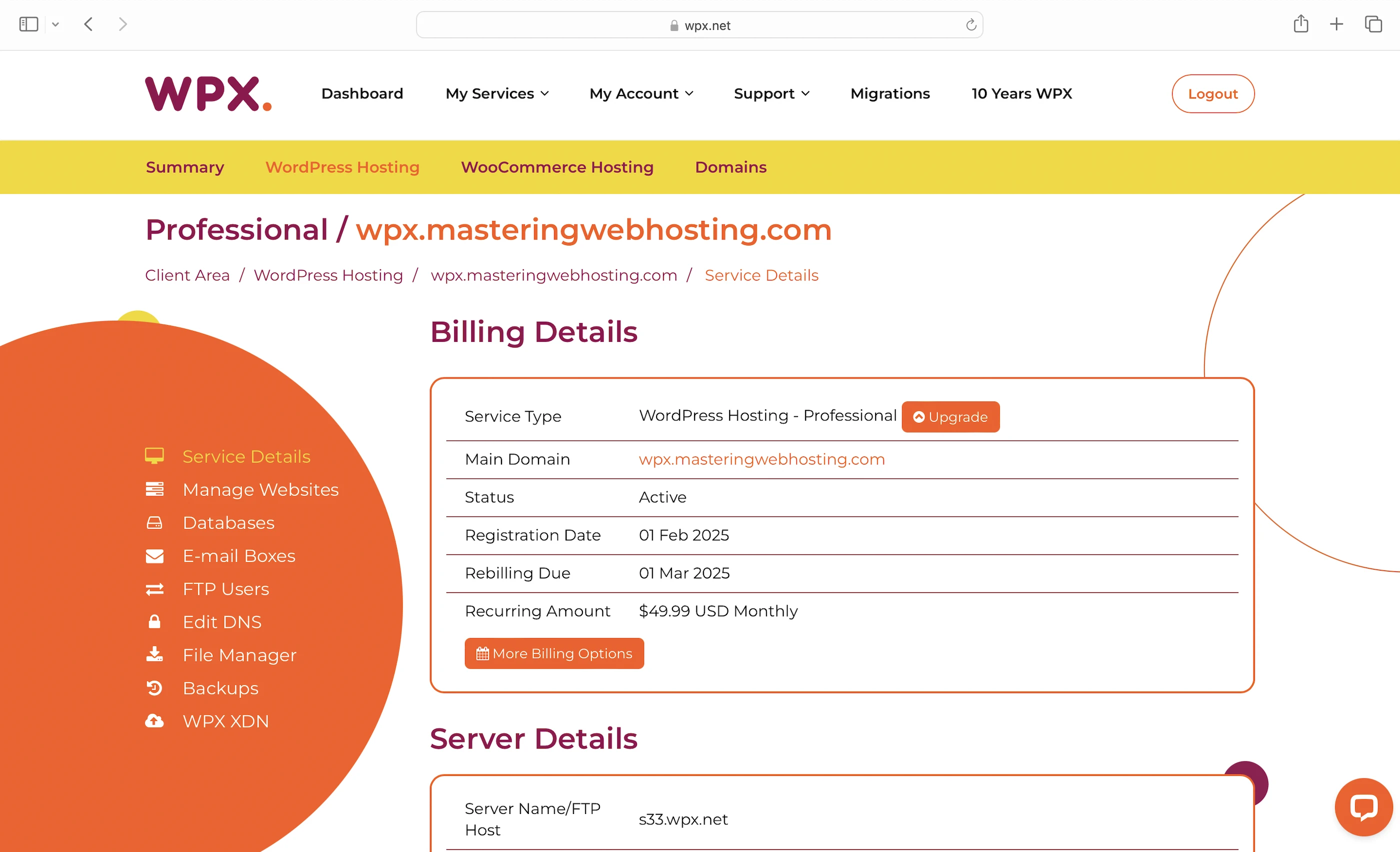Screen dimensions: 1400x852
Task: Reload the page with the refresh icon
Action: [x=970, y=25]
